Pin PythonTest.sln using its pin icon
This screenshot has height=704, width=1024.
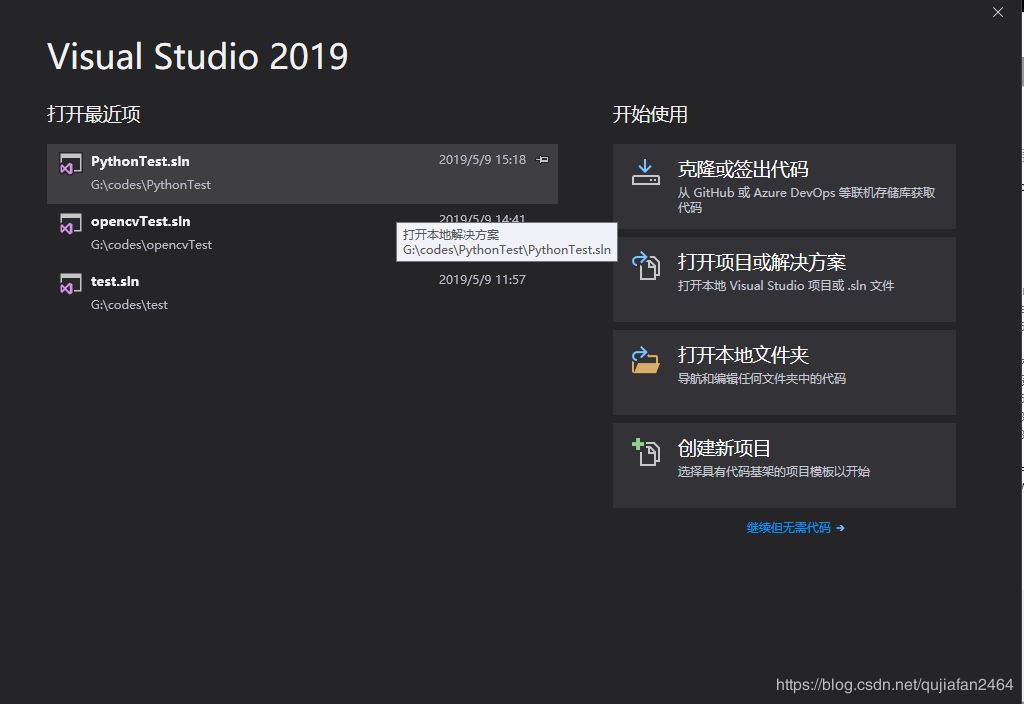(543, 159)
